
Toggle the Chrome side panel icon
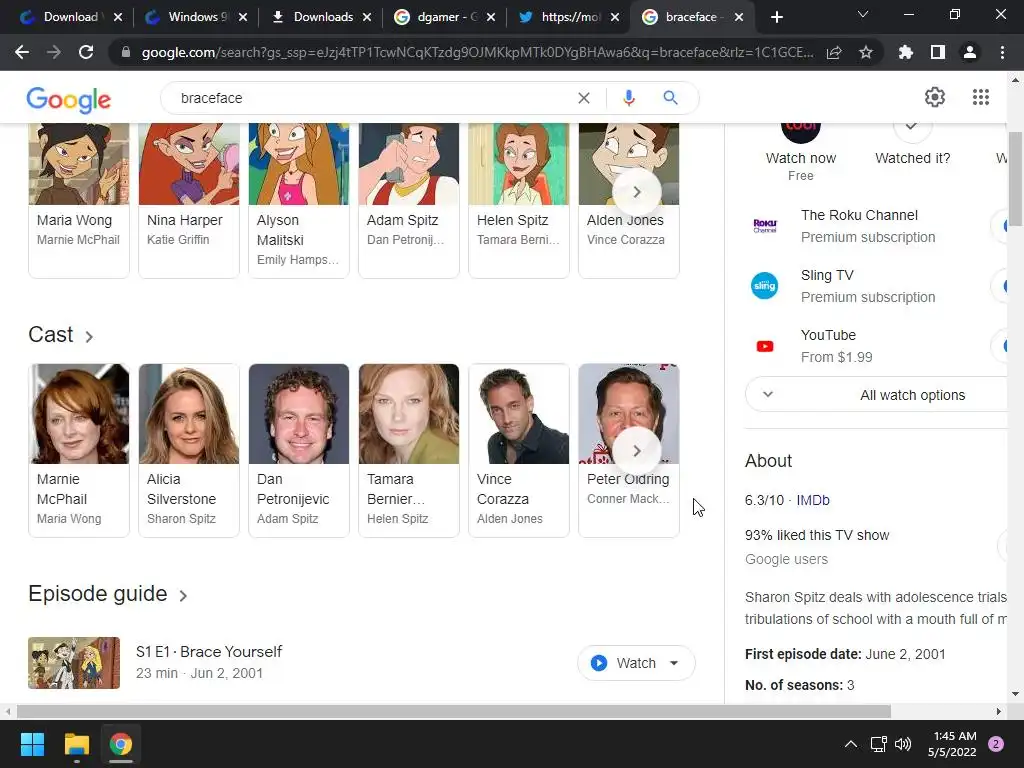938,52
